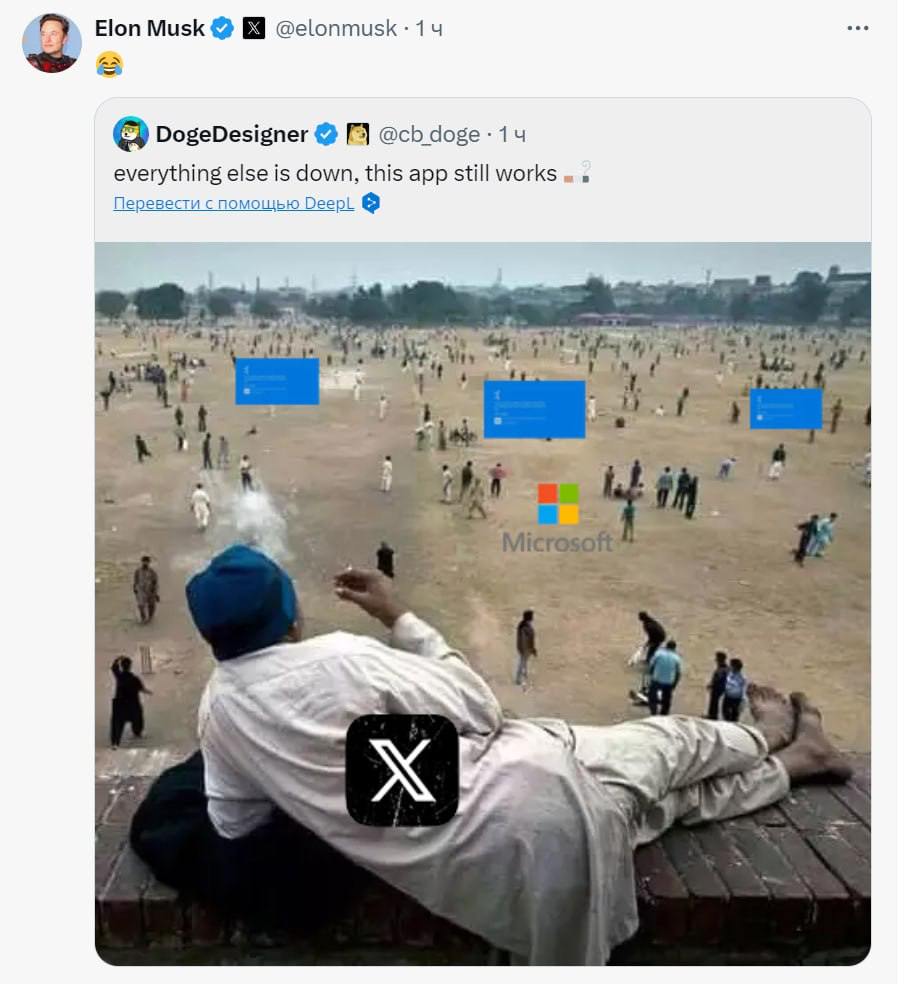Click the post timestamp next to @elonmusk

pyautogui.click(x=429, y=29)
